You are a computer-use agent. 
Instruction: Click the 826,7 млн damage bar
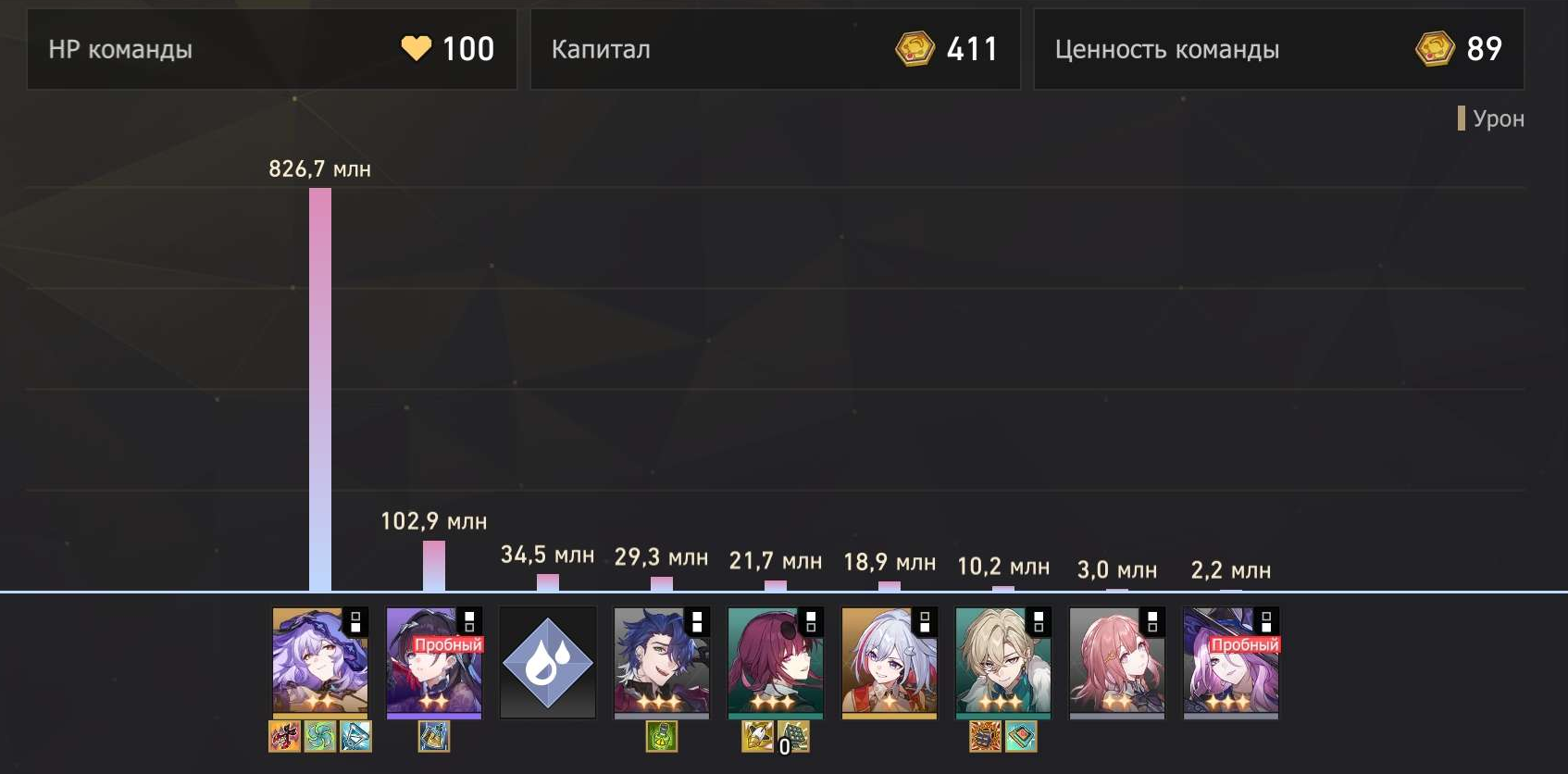coord(320,389)
